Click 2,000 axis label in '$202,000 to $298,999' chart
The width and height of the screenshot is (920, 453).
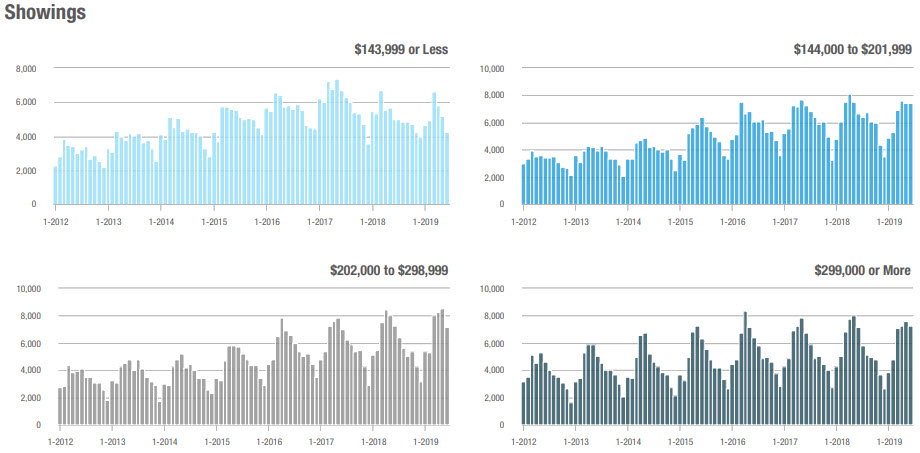click(31, 398)
